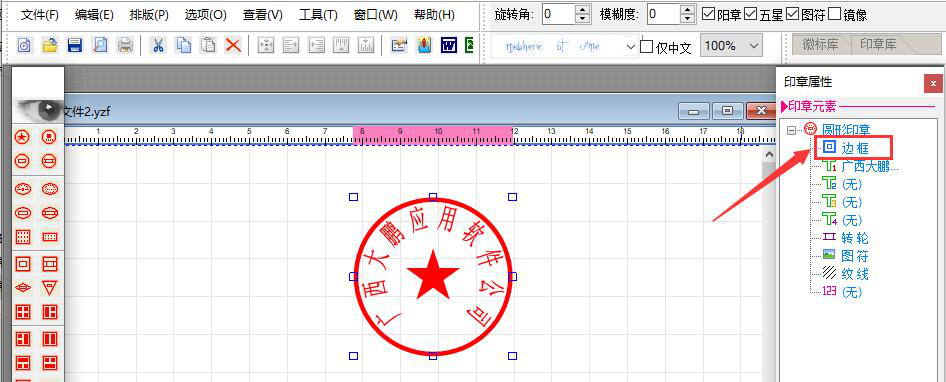Decrease 模糊度 with the down spinner arrow
946x382 pixels.
click(x=687, y=19)
